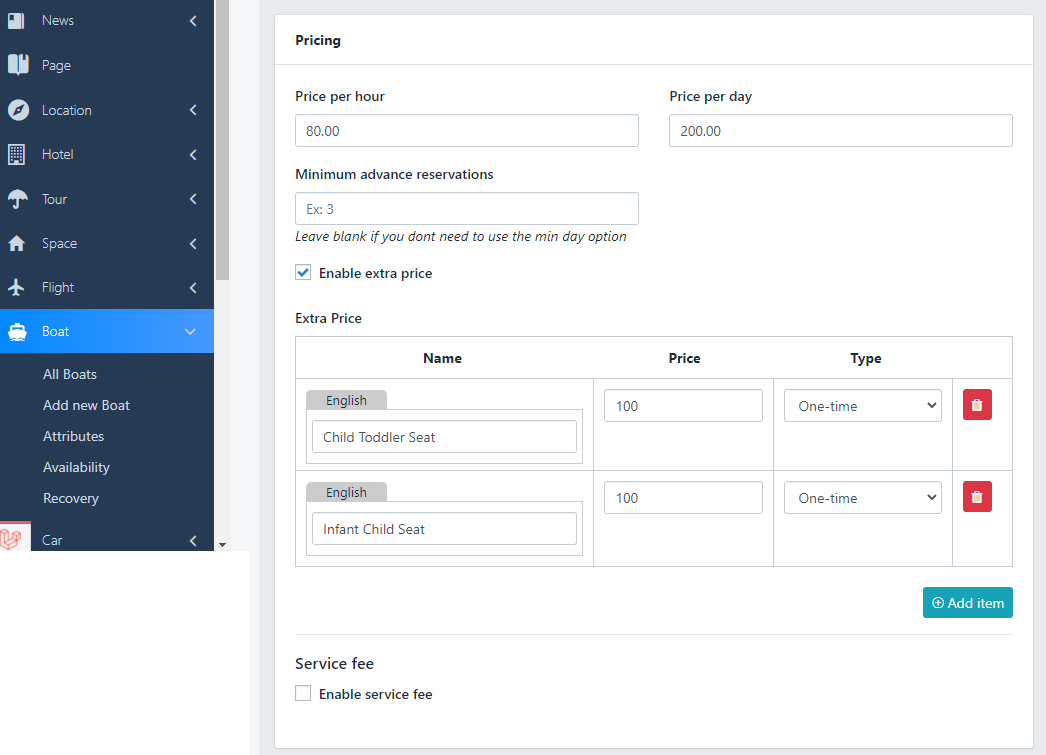Click the house icon beside Space
The width and height of the screenshot is (1046, 755).
[17, 243]
